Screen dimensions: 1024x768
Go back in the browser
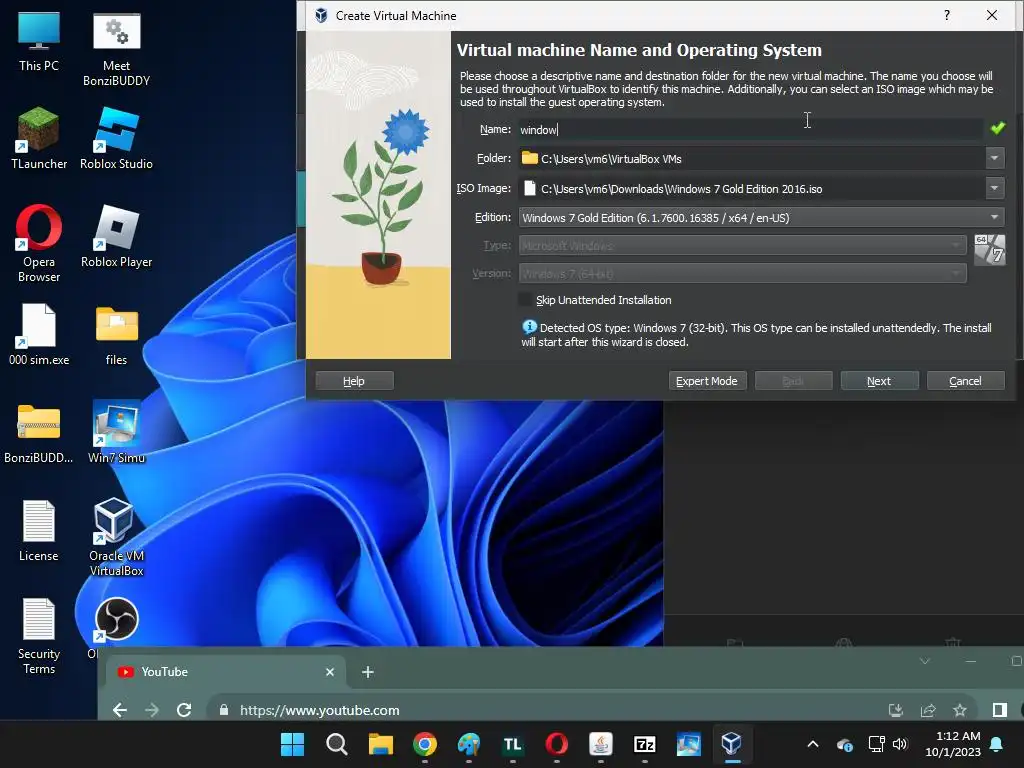[120, 710]
